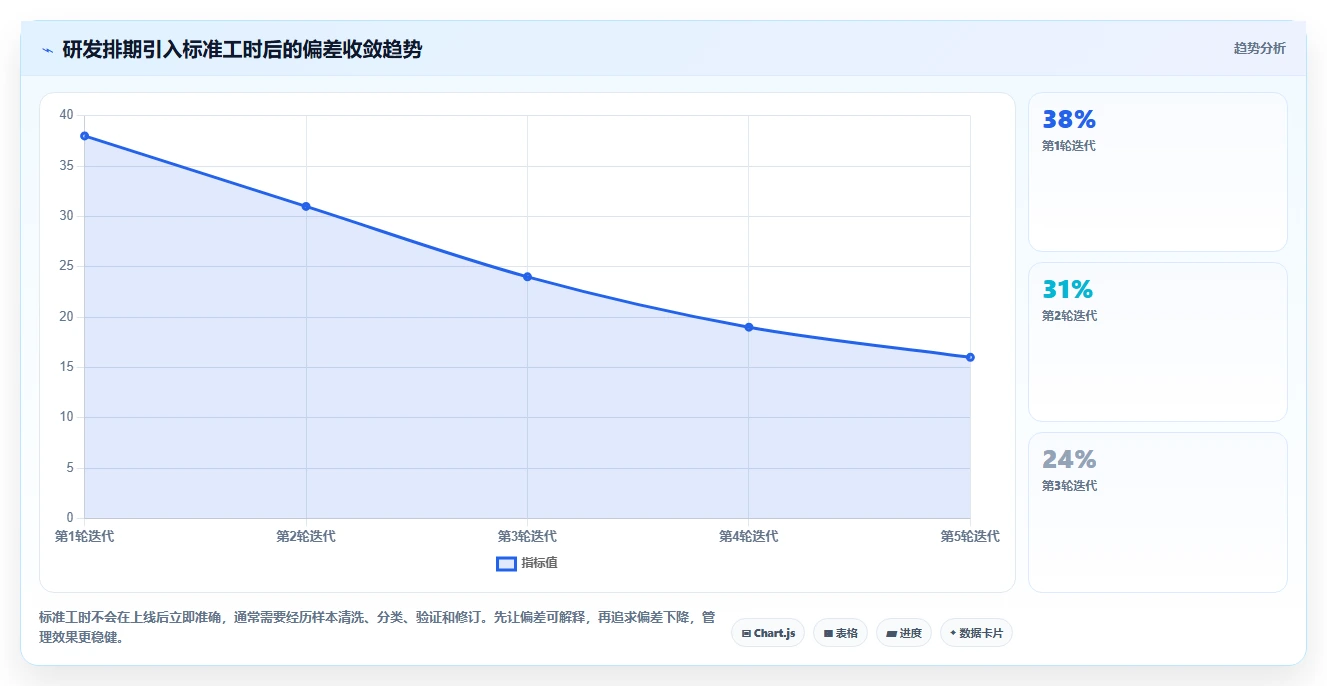Click the 第1轮迭代 x-axis label
This screenshot has width=1327, height=686.
point(84,536)
